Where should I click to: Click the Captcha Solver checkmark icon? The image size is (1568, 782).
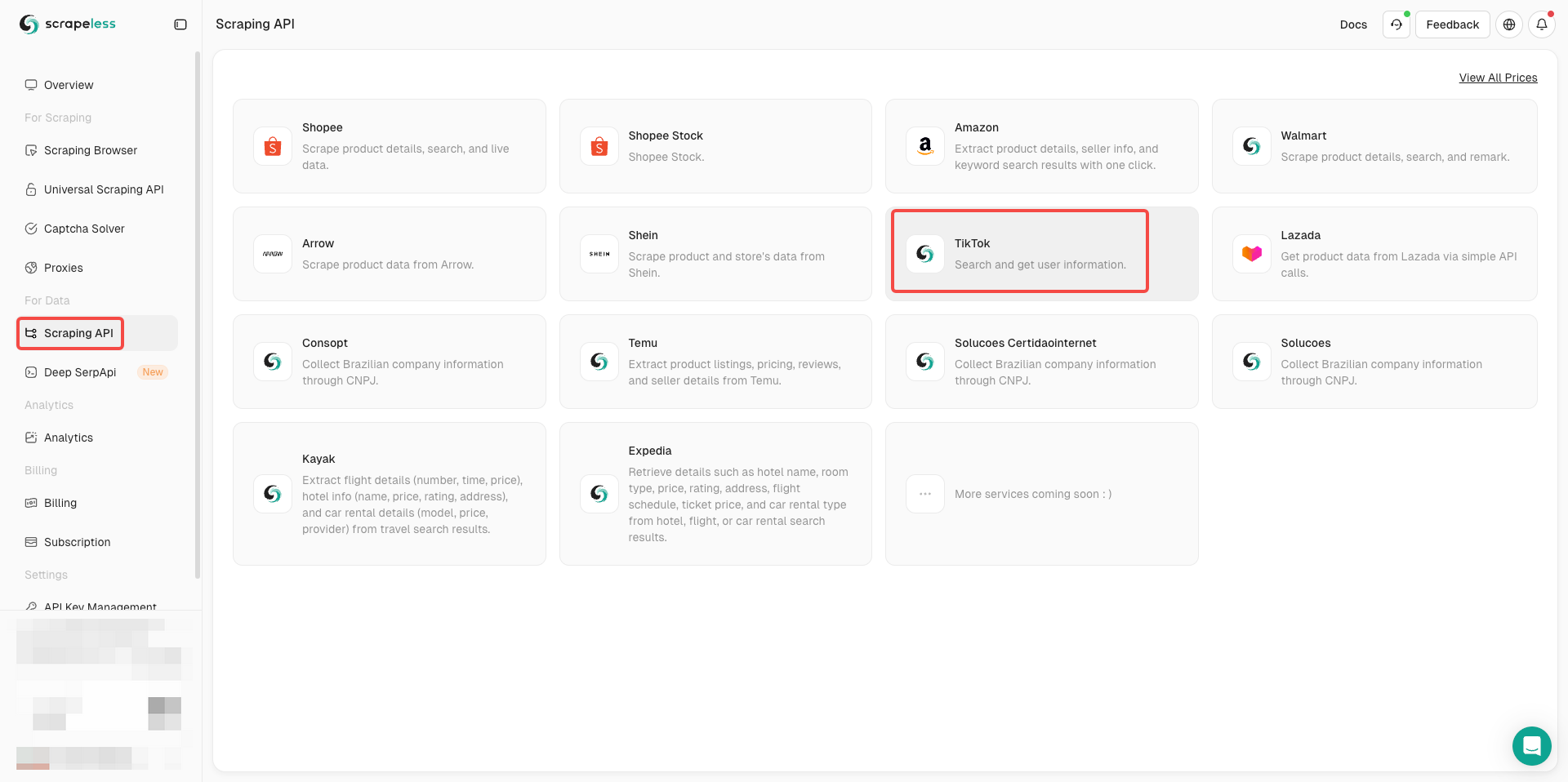31,229
